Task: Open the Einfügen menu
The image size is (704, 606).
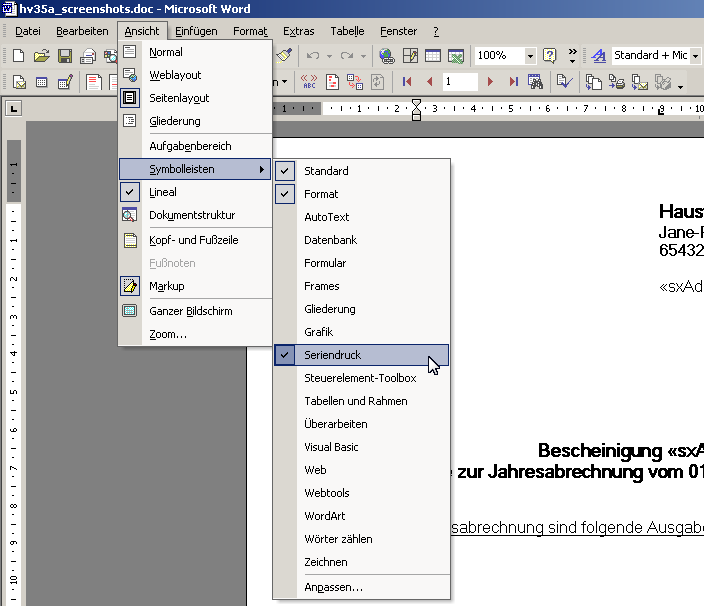Action: point(196,31)
